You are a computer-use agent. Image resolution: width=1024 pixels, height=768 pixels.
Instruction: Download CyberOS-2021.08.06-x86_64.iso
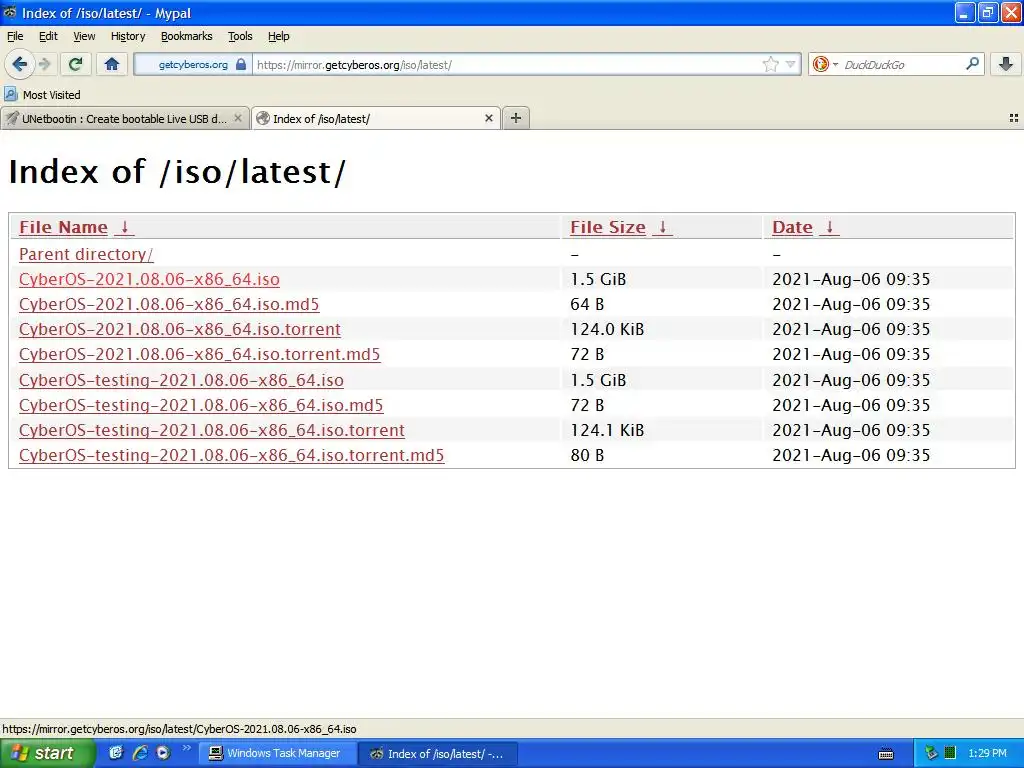[x=149, y=279]
